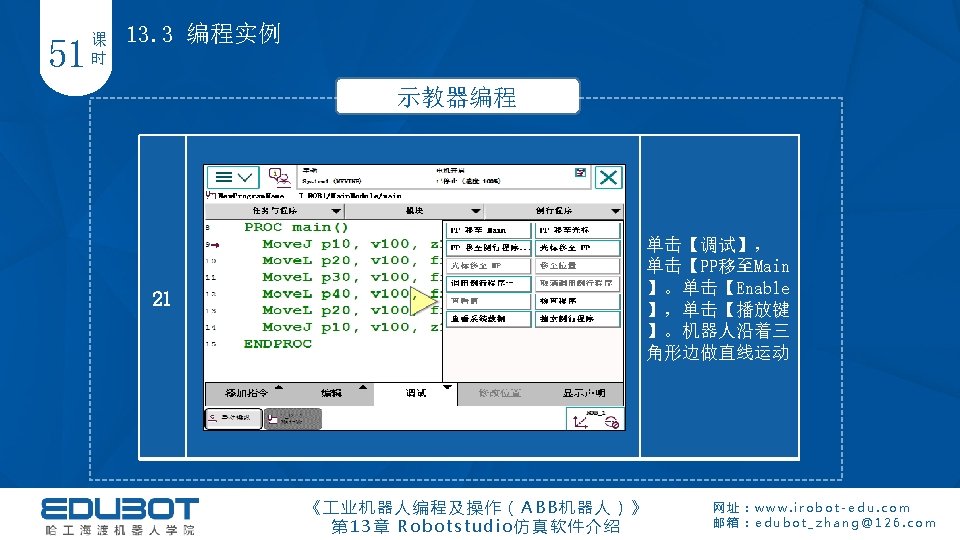Open the ABB main menu button

[233, 178]
